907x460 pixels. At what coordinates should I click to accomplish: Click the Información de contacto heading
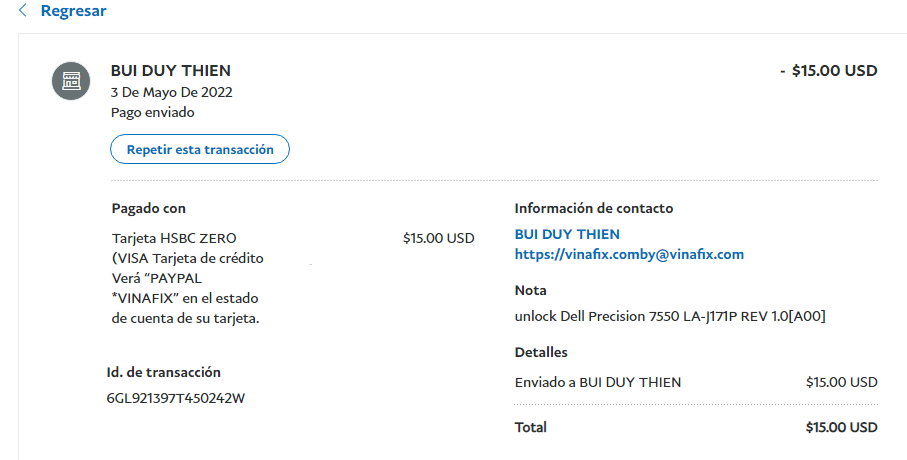pos(594,208)
